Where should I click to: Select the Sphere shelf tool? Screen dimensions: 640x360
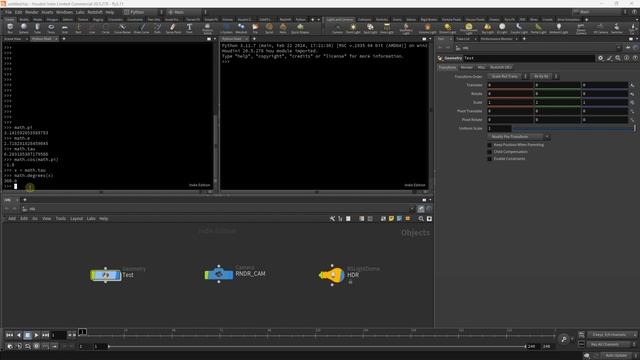24,28
